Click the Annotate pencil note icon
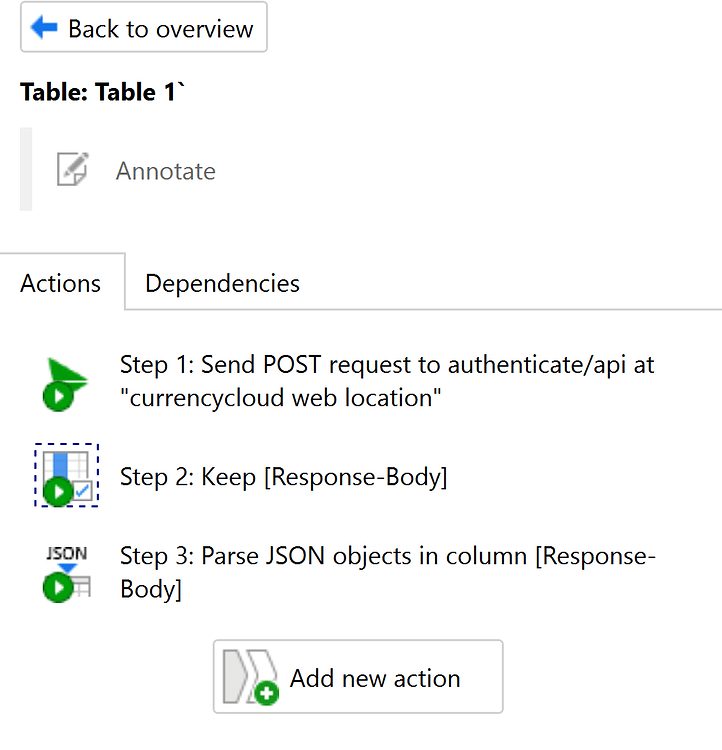 (x=73, y=169)
